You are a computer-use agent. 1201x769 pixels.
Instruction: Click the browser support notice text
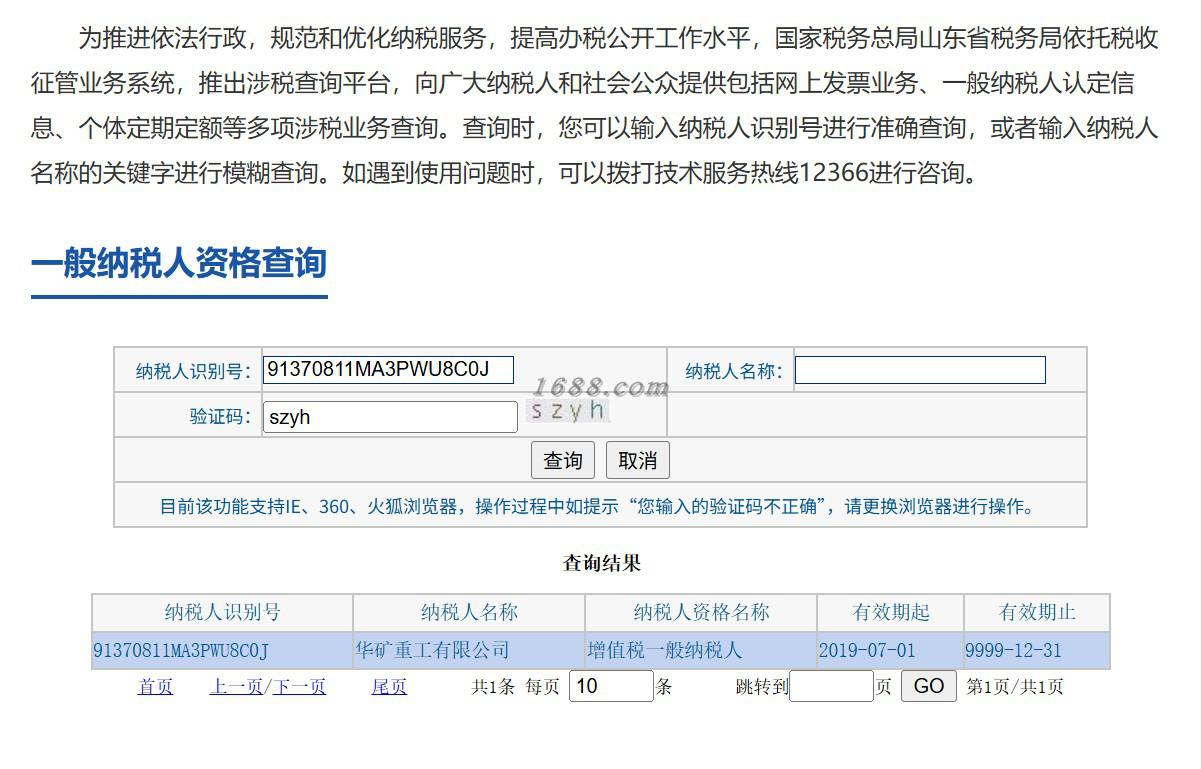pyautogui.click(x=600, y=506)
